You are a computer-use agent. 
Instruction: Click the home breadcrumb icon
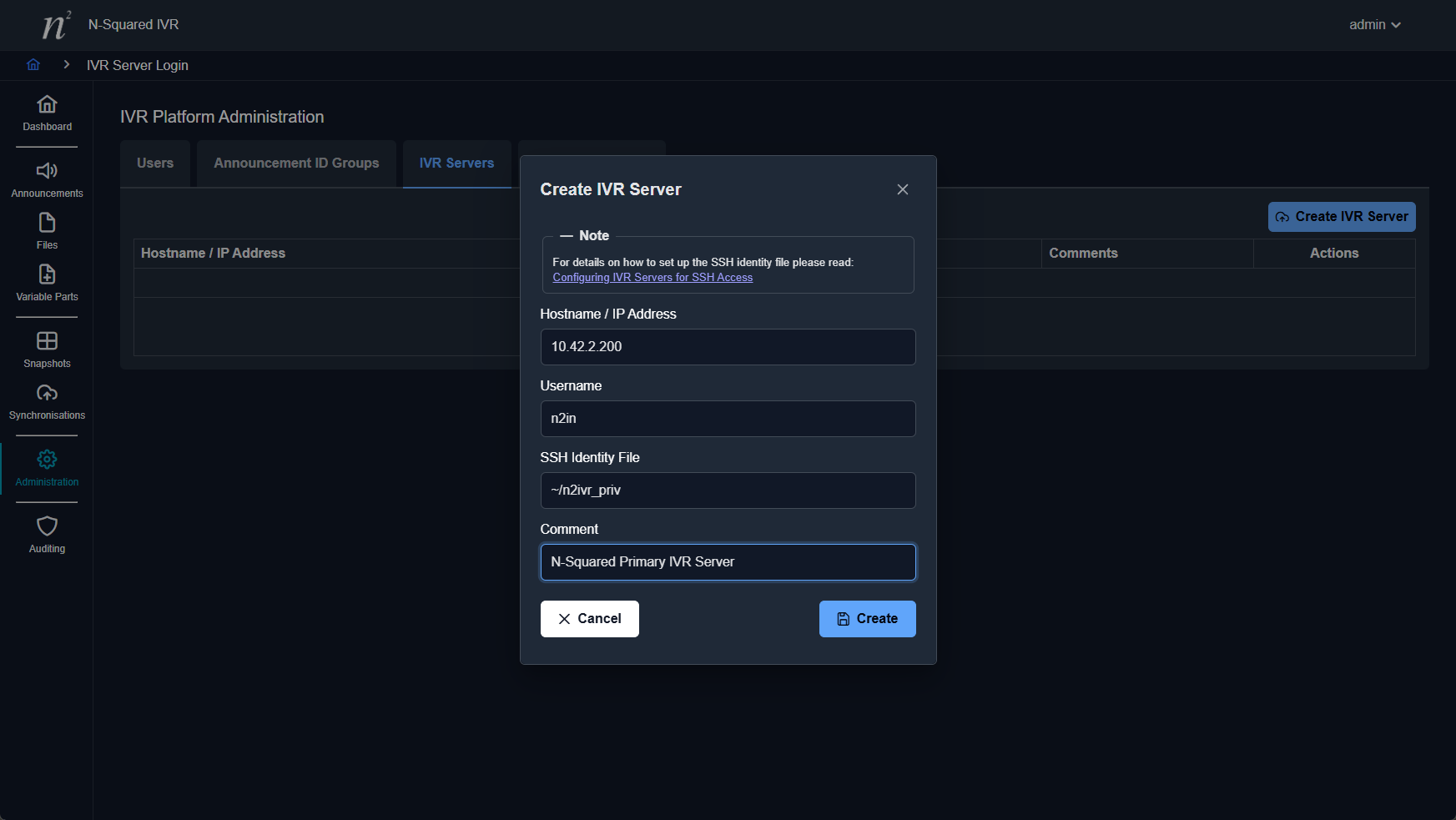coord(33,65)
